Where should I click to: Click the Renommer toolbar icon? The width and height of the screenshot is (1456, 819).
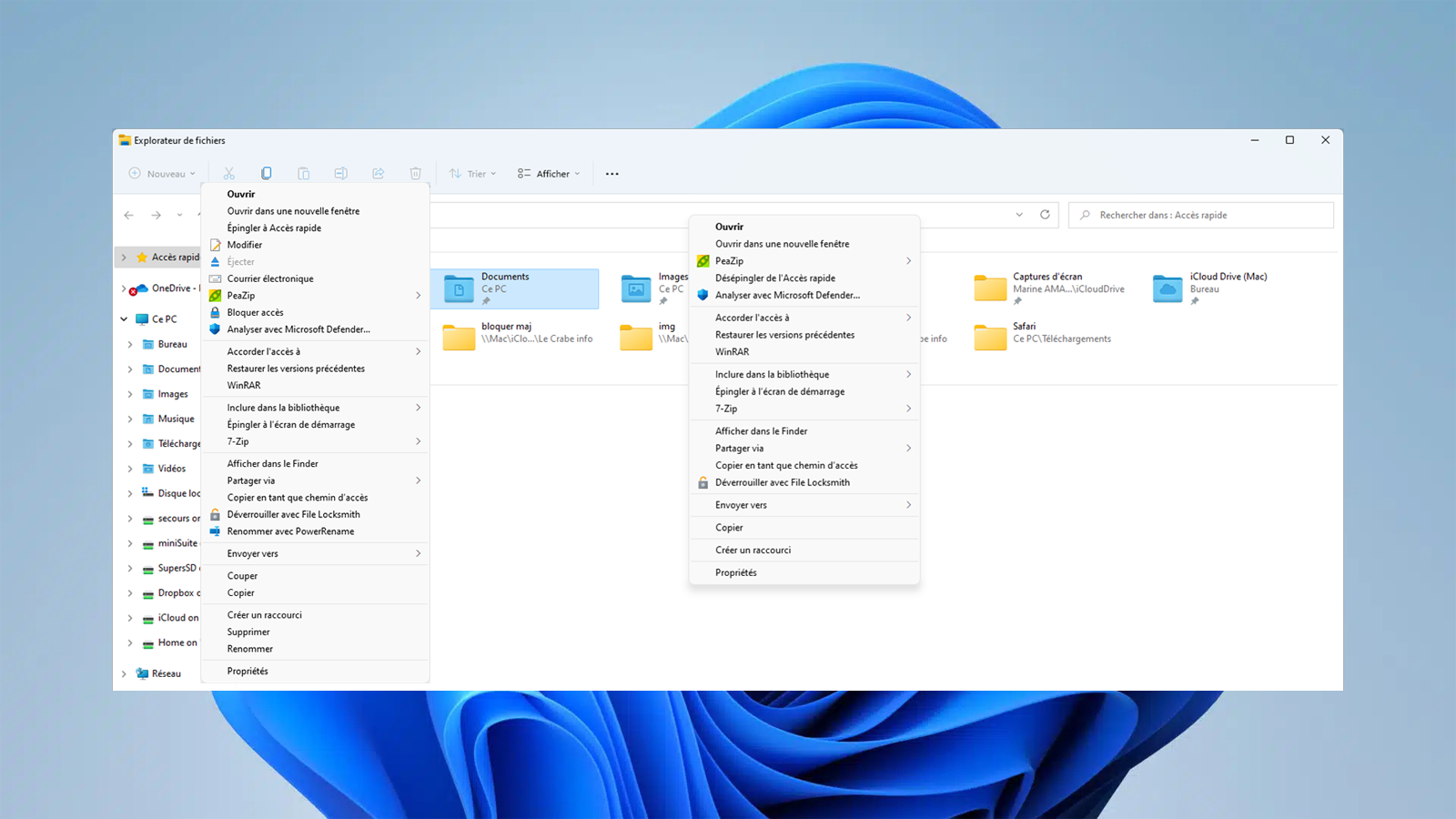click(340, 173)
